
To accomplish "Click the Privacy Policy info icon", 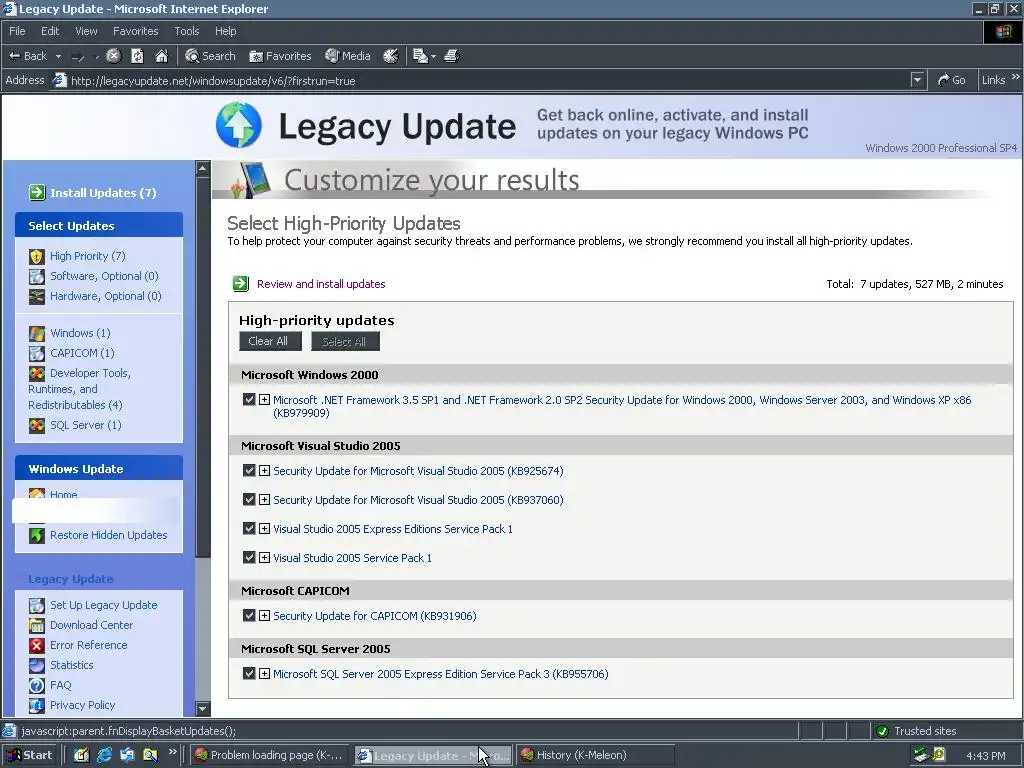I will (x=37, y=705).
